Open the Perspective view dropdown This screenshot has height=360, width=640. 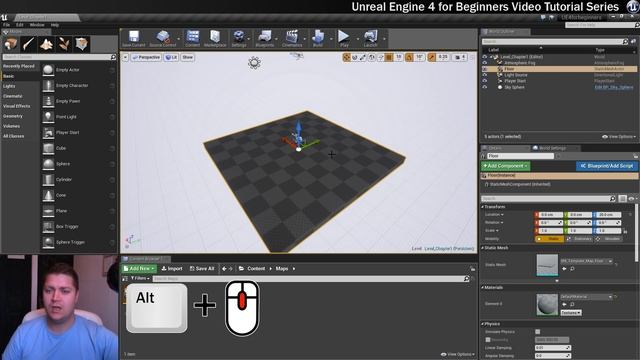(x=146, y=58)
